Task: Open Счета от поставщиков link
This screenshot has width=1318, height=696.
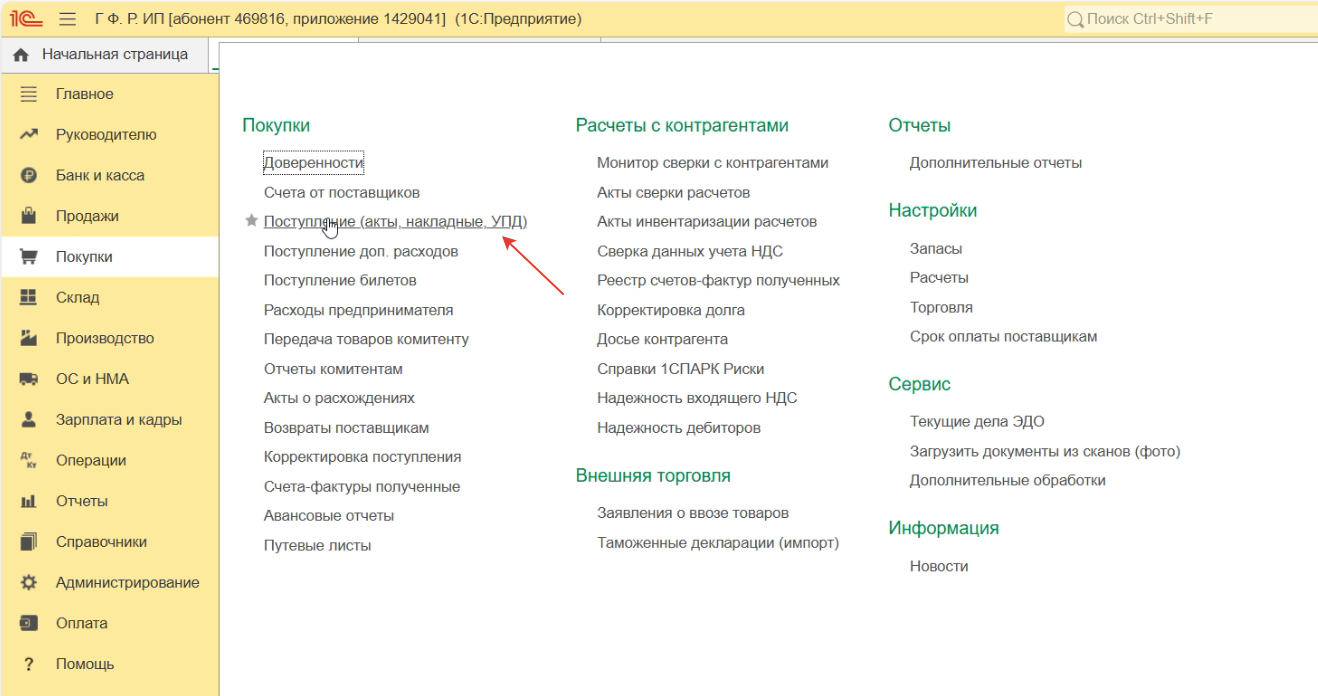Action: tap(342, 192)
